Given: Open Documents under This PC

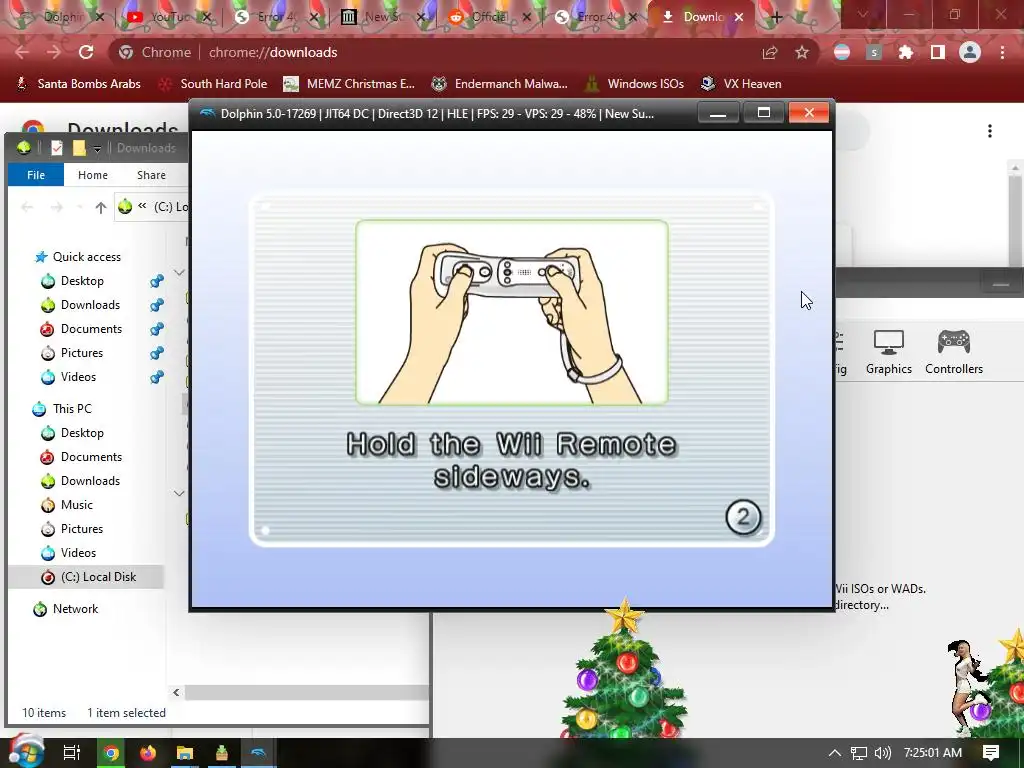Looking at the screenshot, I should pos(91,457).
